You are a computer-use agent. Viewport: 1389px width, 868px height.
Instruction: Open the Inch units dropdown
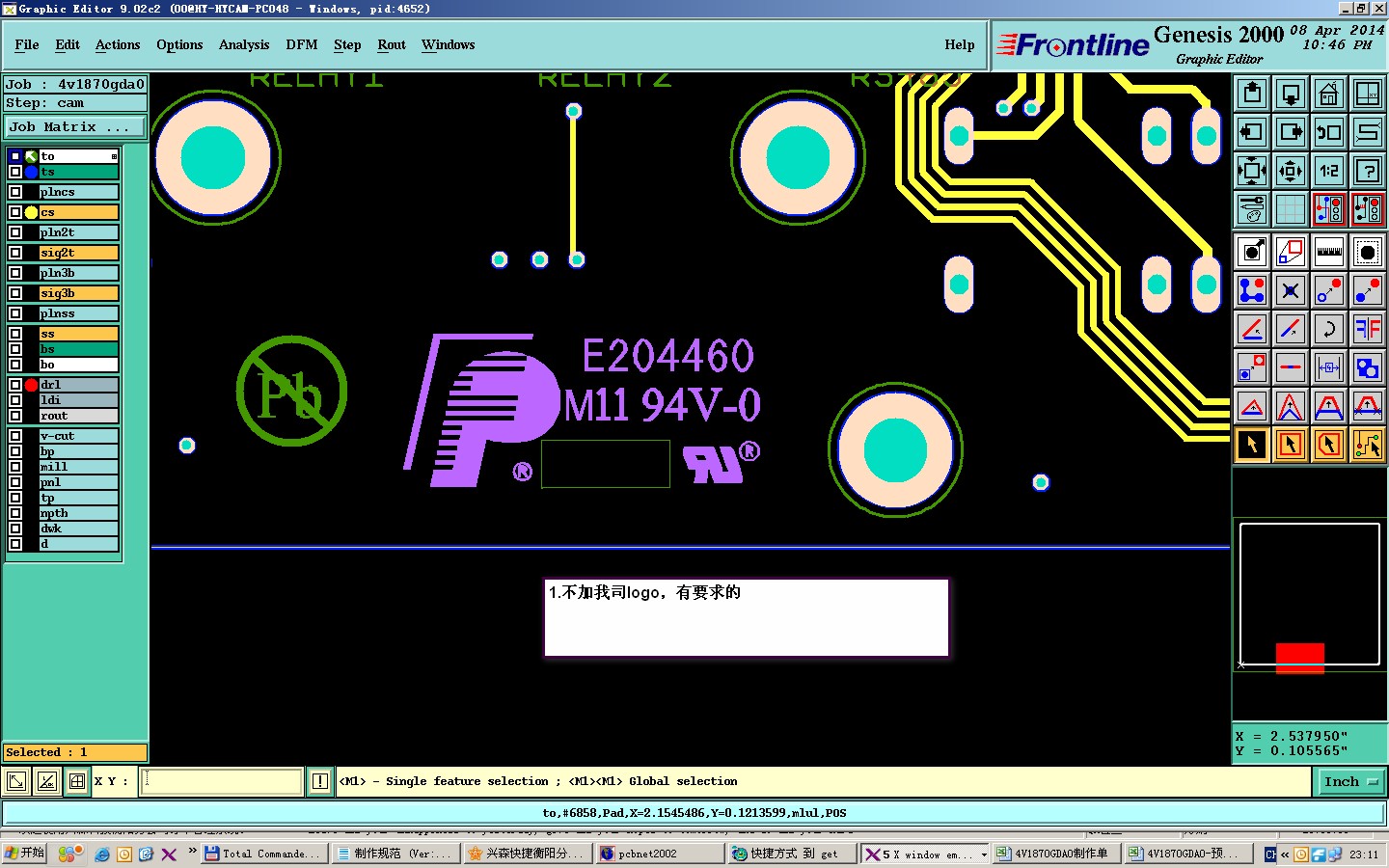click(1350, 782)
